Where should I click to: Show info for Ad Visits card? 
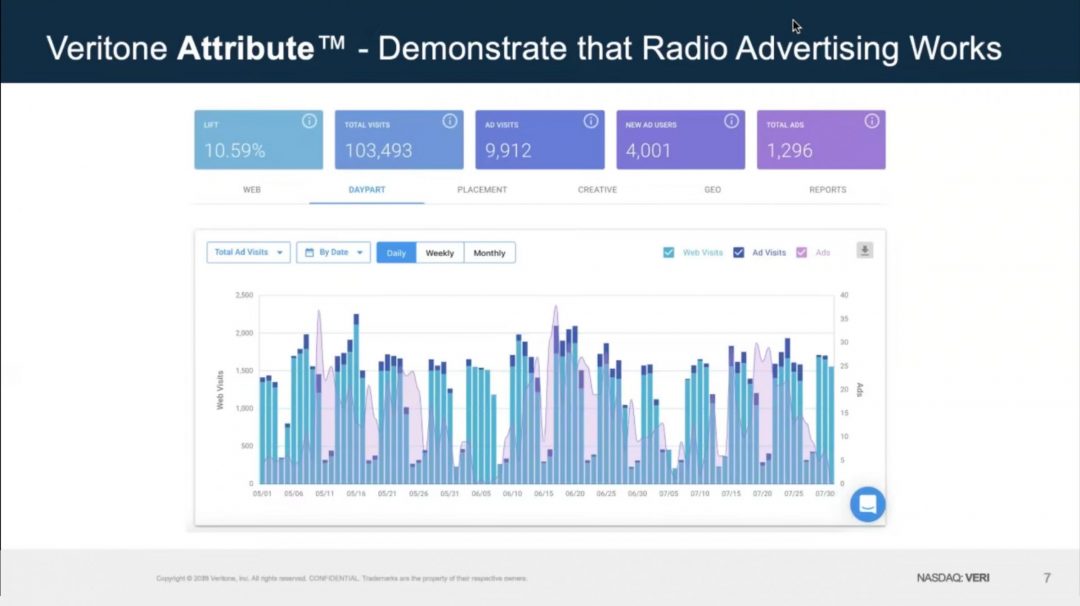[591, 121]
